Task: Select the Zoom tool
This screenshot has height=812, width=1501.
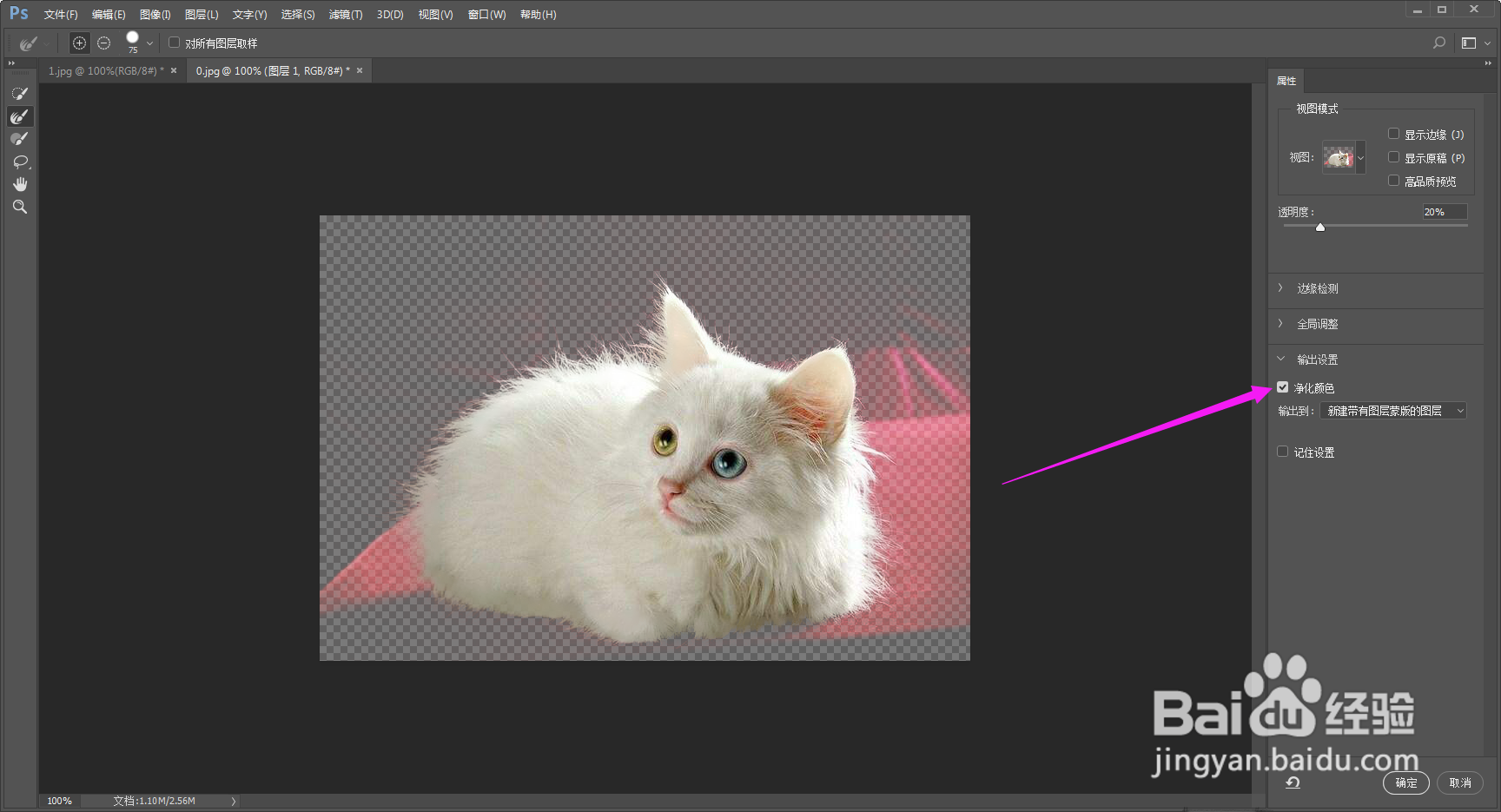Action: (19, 207)
